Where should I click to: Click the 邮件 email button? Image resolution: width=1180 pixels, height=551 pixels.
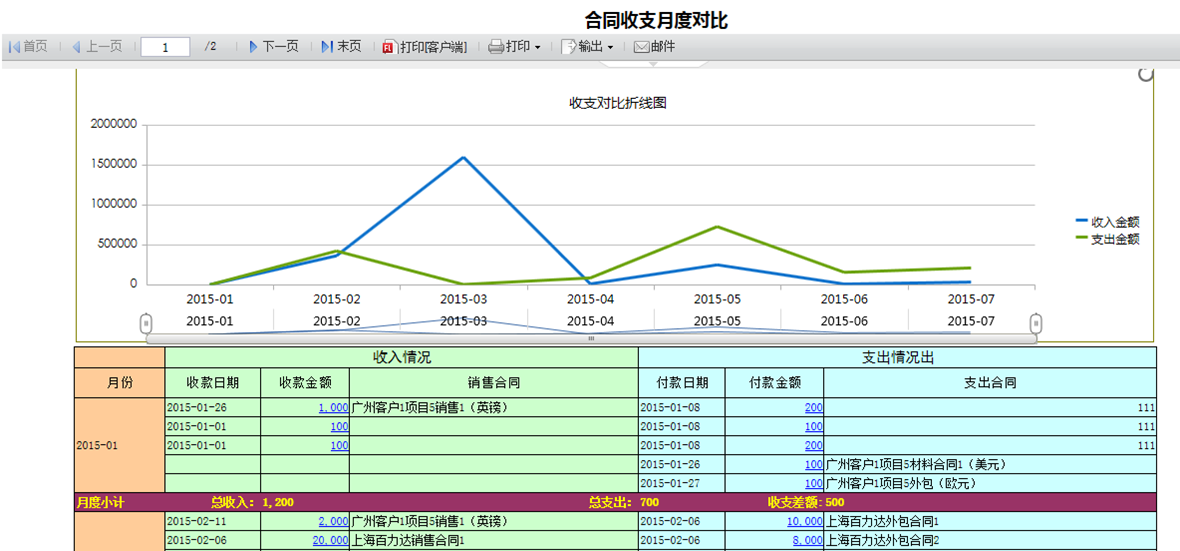[x=655, y=47]
